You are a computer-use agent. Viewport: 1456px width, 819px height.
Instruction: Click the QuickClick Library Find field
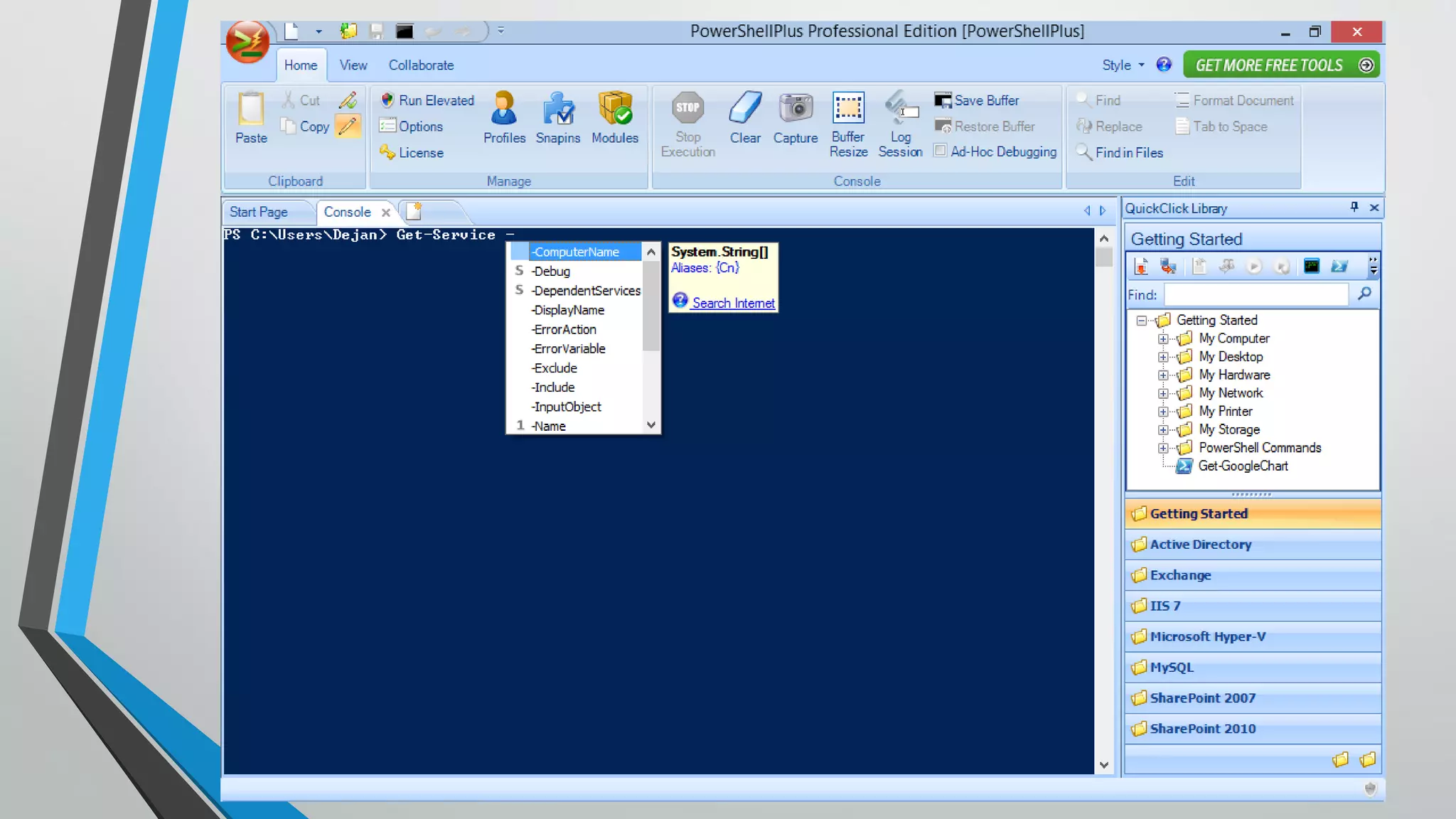(x=1256, y=295)
